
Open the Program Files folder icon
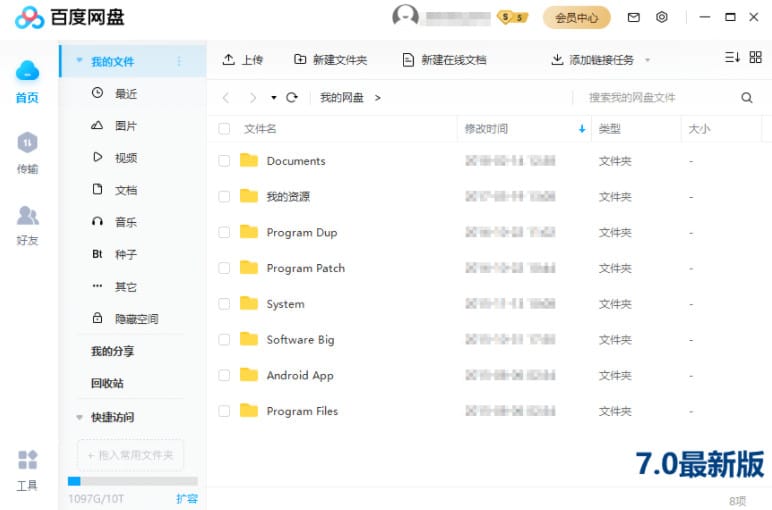click(x=249, y=411)
